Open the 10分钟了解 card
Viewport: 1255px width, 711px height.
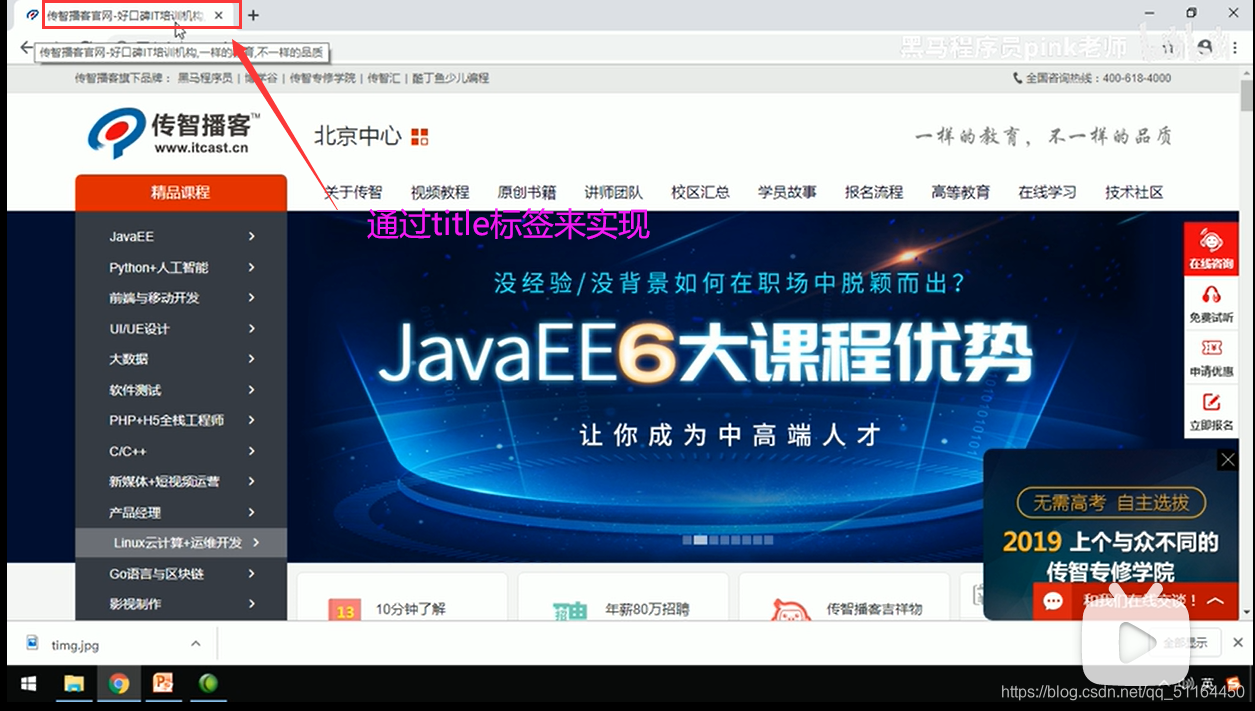[x=402, y=596]
